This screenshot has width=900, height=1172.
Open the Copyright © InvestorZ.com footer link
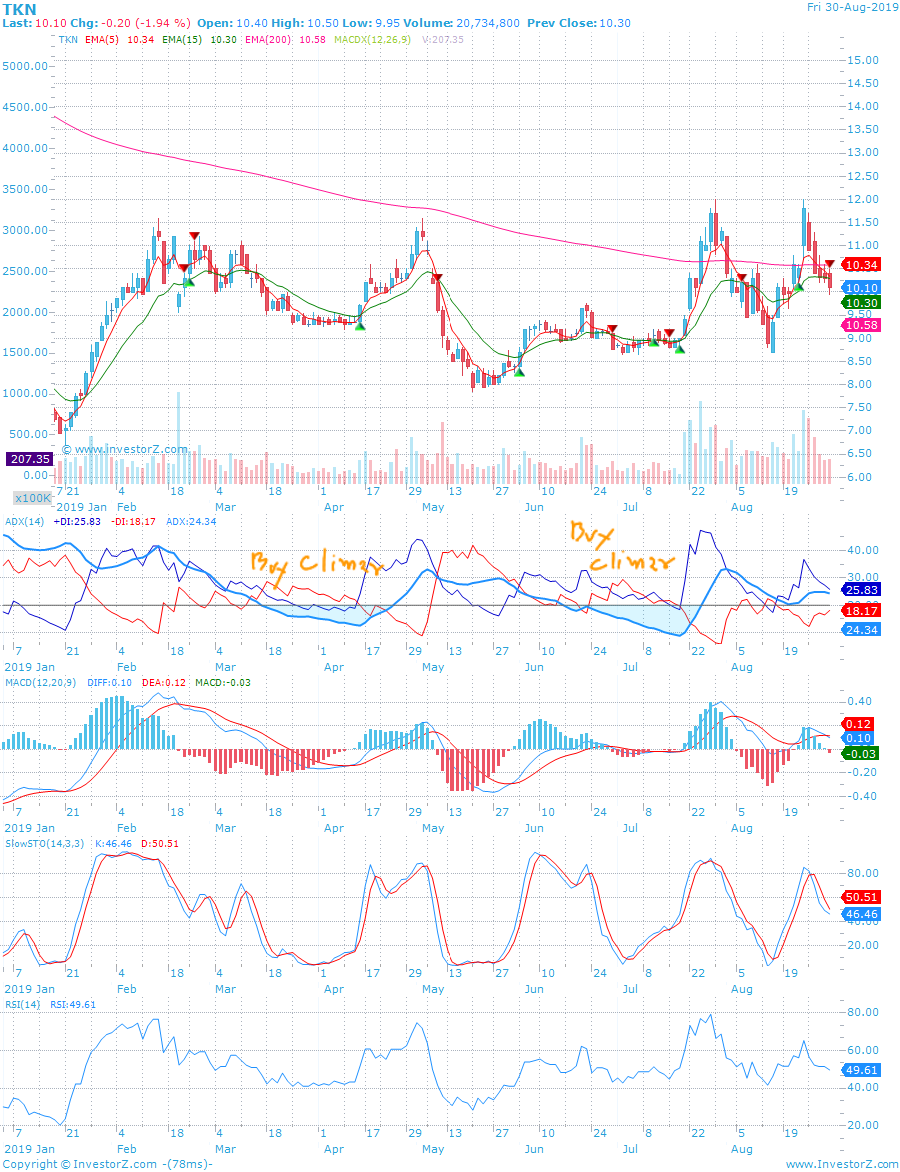coord(81,1164)
